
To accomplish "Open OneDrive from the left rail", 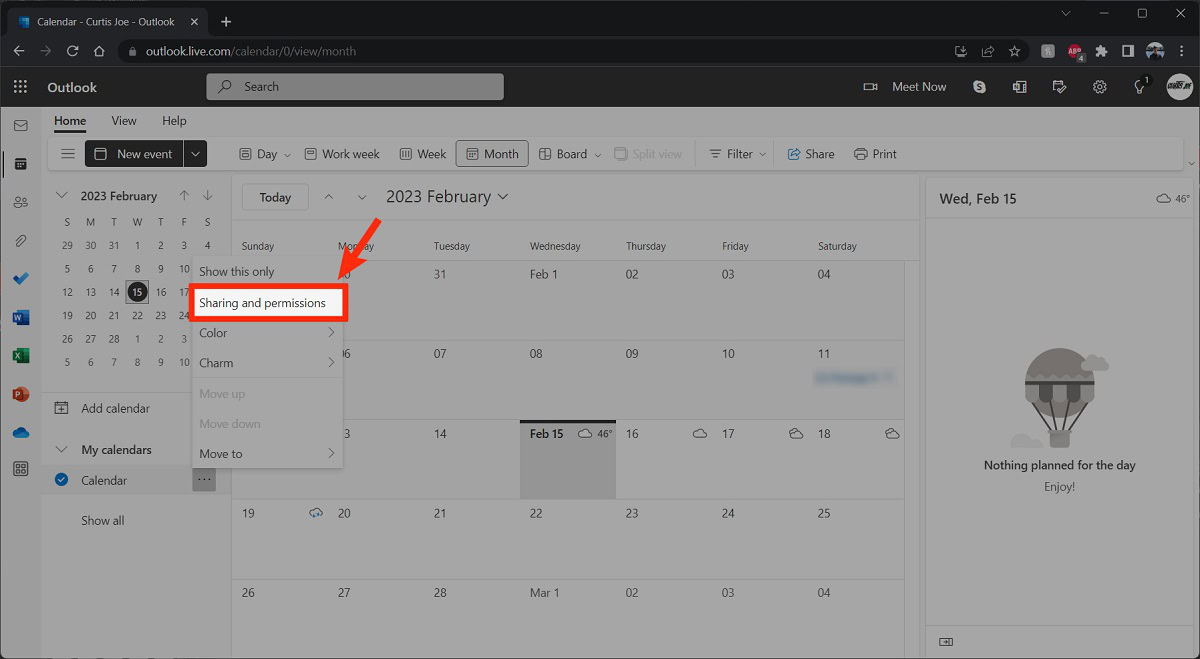I will pos(20,432).
